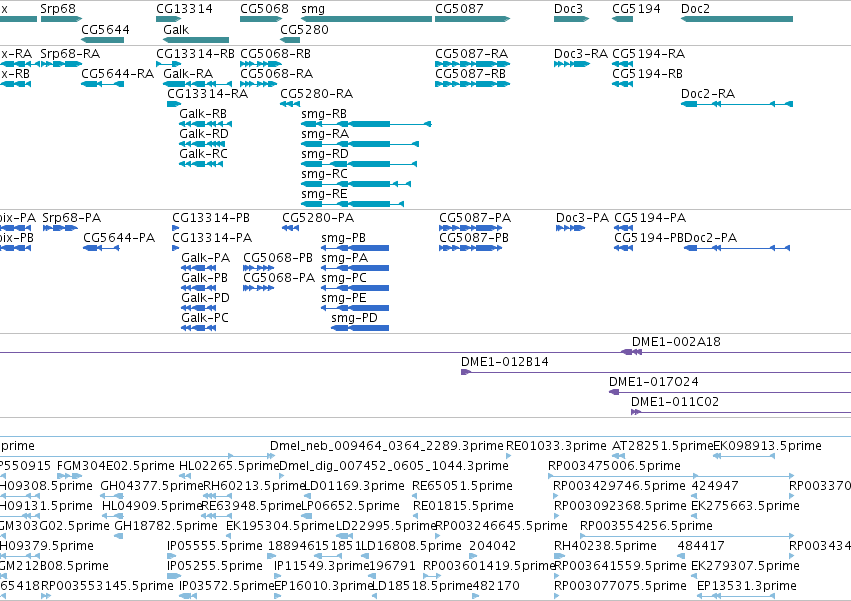Viewport: 851px width, 601px height.
Task: Click the CG5068-PB protein feature
Action: coord(258,268)
